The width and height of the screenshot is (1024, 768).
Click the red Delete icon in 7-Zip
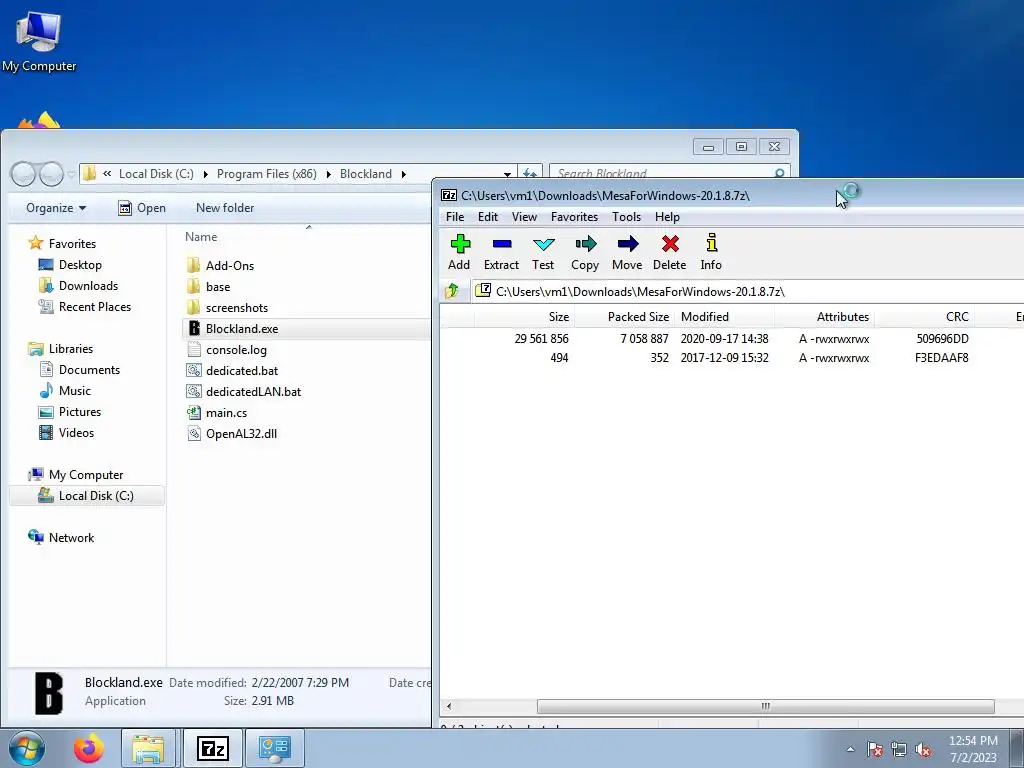(x=670, y=244)
